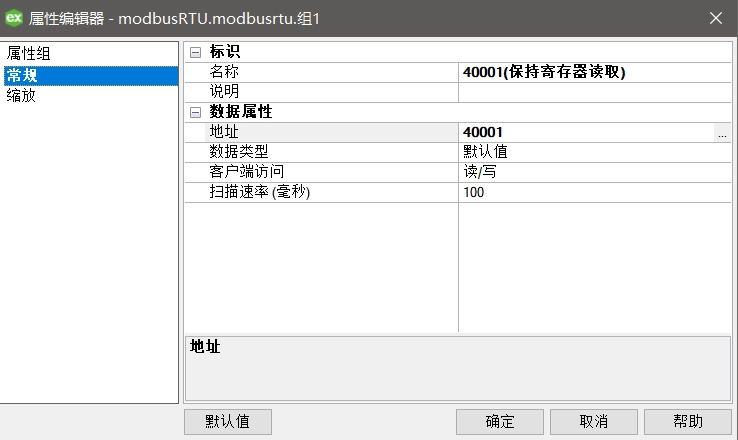Select the 说明 property label
This screenshot has height=440, width=738.
click(x=224, y=92)
